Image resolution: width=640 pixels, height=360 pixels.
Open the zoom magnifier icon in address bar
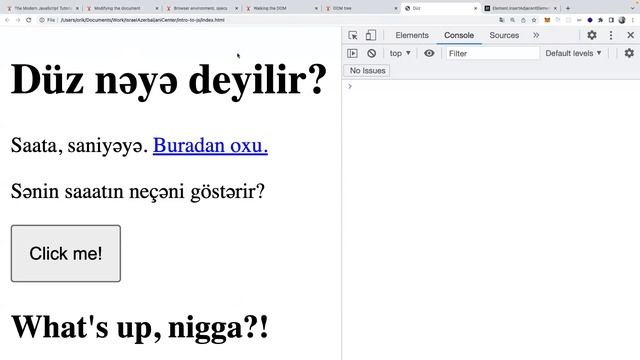(512, 20)
